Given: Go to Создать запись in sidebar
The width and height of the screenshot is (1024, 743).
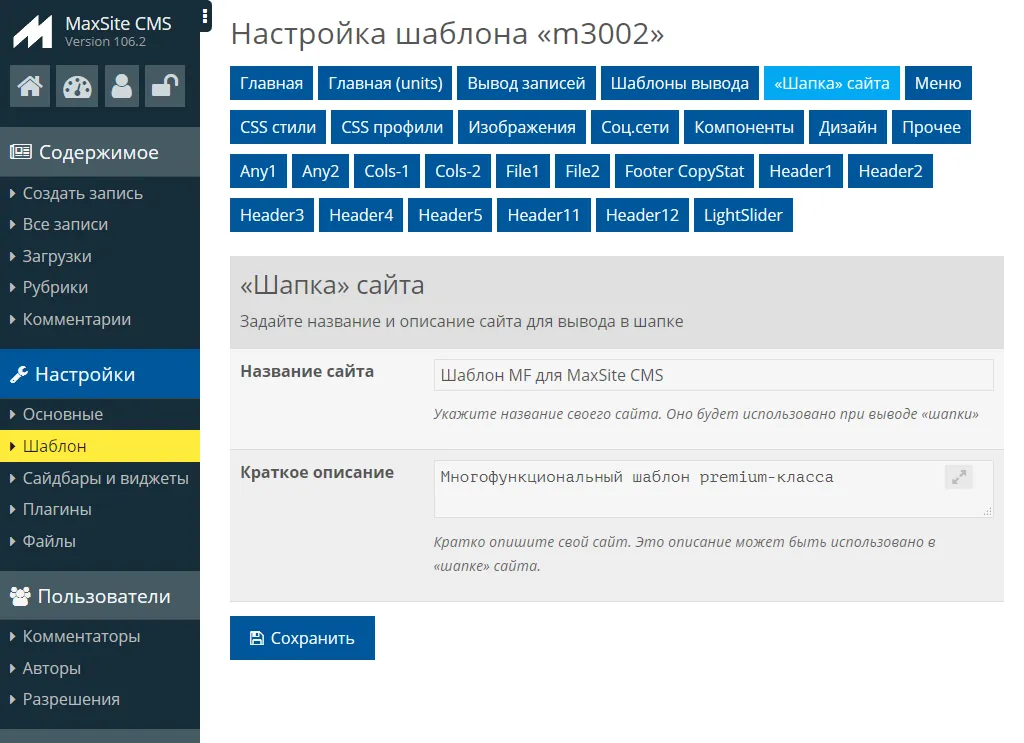Looking at the screenshot, I should click(x=82, y=194).
